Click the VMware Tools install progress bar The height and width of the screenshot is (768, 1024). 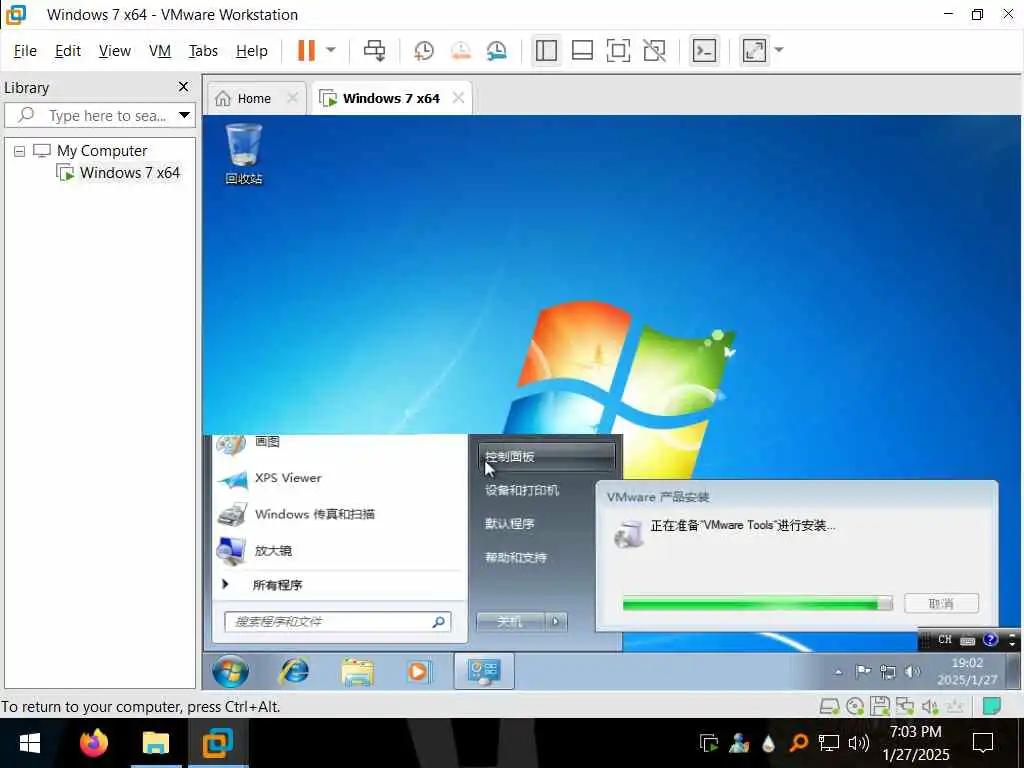(x=757, y=603)
